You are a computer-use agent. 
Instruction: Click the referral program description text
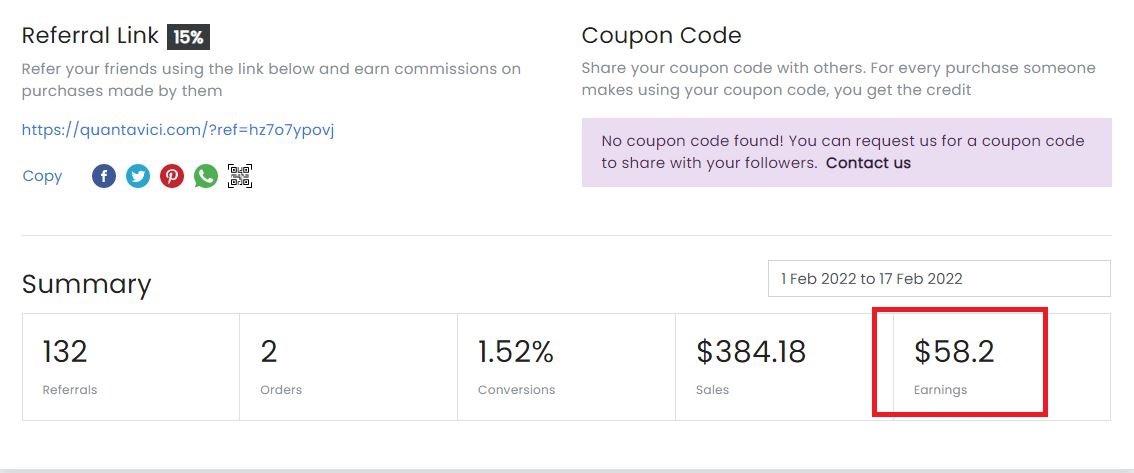click(271, 80)
